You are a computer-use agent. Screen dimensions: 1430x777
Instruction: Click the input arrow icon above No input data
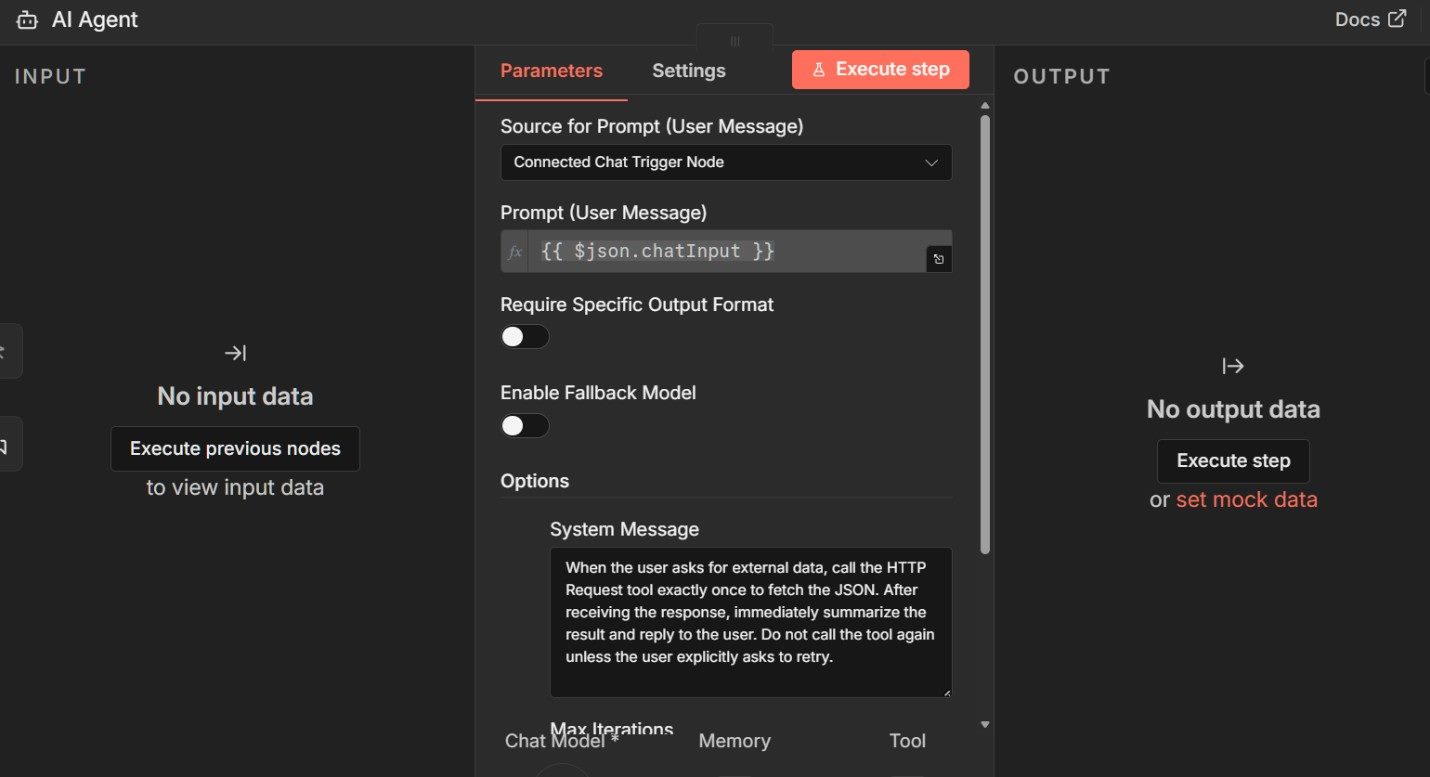[235, 353]
